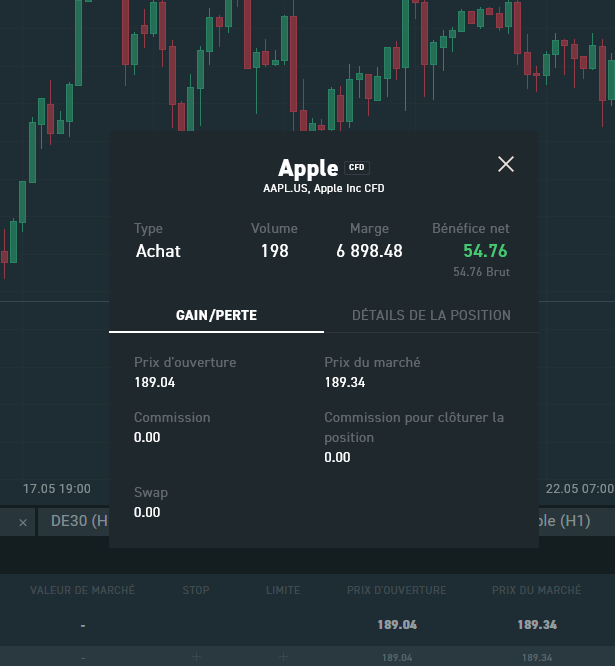This screenshot has width=615, height=666.
Task: Click the Swap value 0.00
Action: [x=147, y=512]
